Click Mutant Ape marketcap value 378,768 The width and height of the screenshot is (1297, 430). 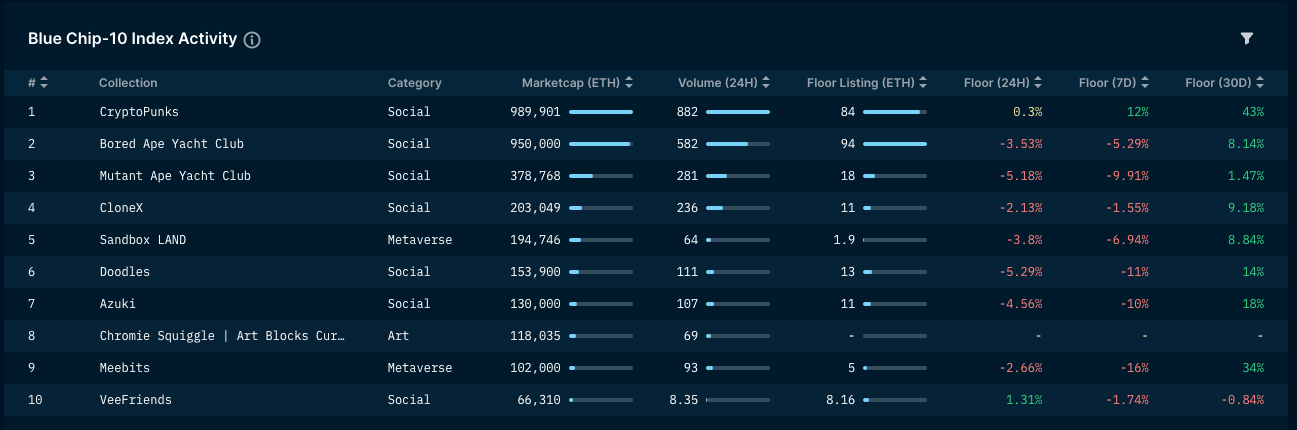535,176
